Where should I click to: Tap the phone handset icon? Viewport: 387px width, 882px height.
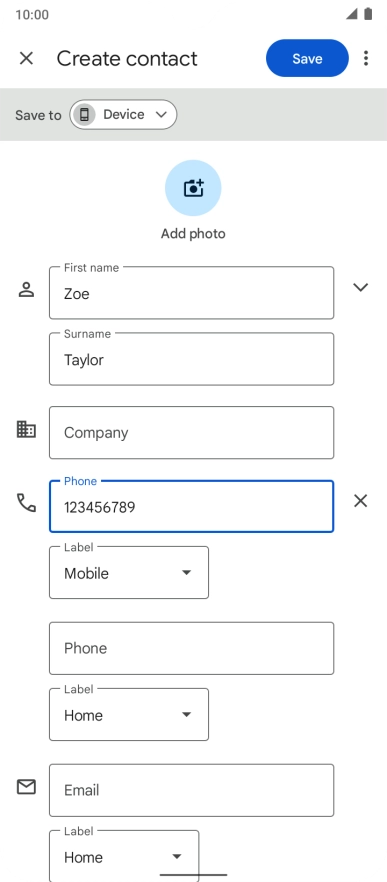coord(26,502)
